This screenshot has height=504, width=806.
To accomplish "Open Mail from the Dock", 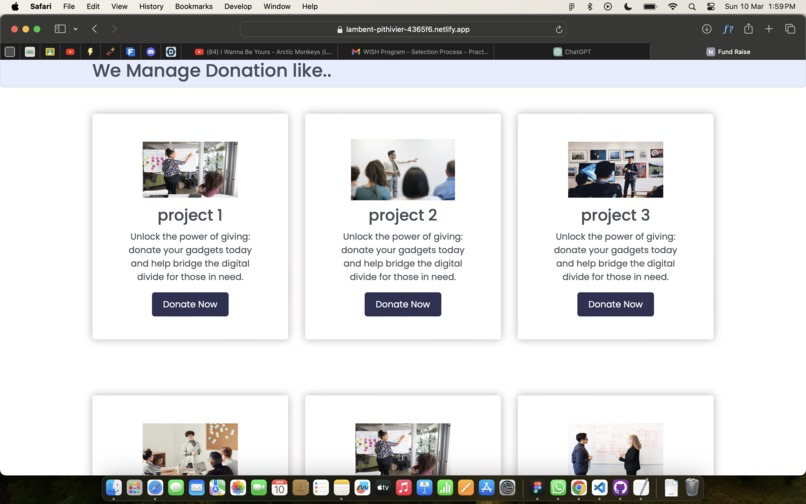I will (x=196, y=487).
